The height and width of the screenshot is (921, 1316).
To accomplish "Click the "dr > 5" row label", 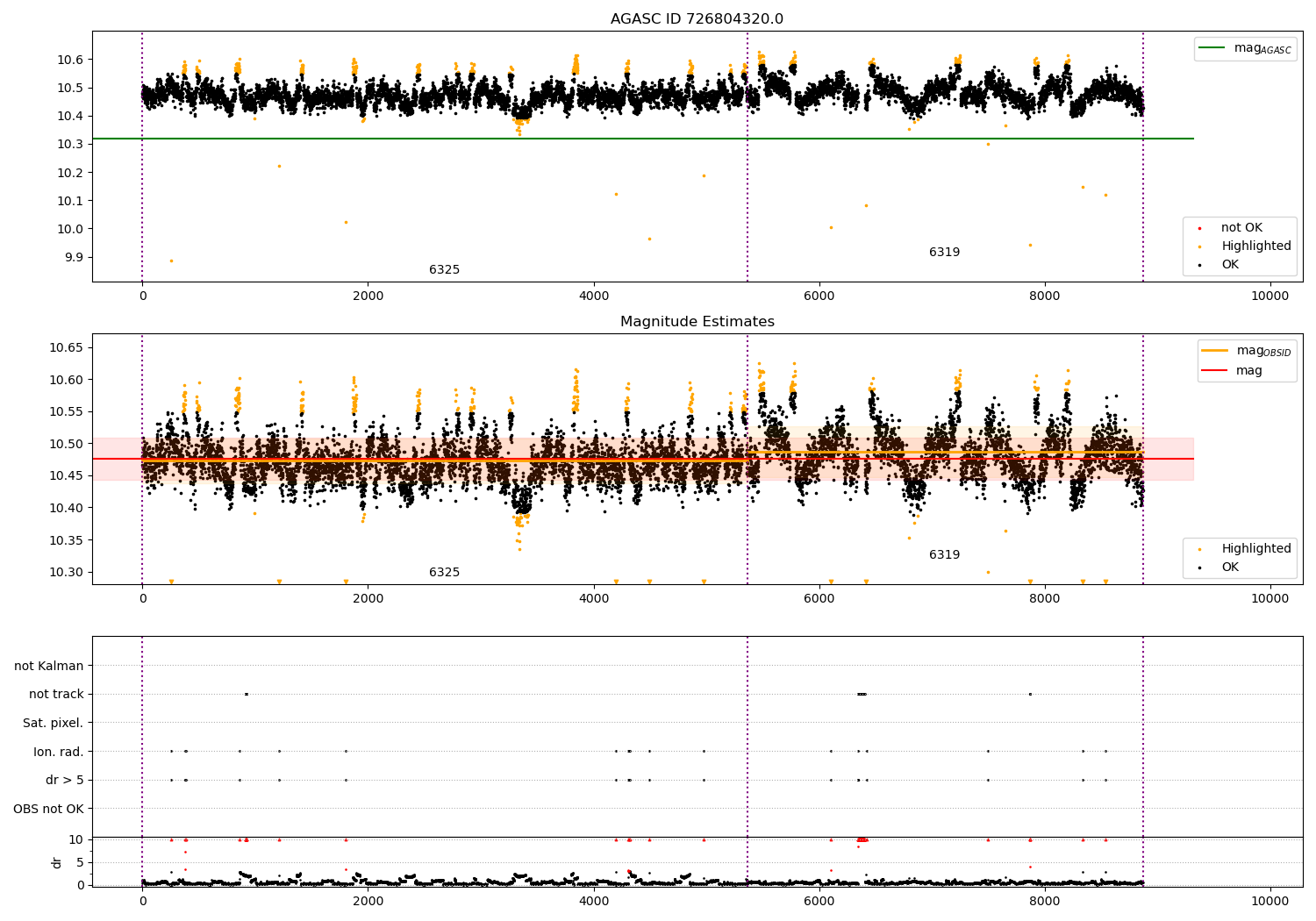I will [65, 780].
